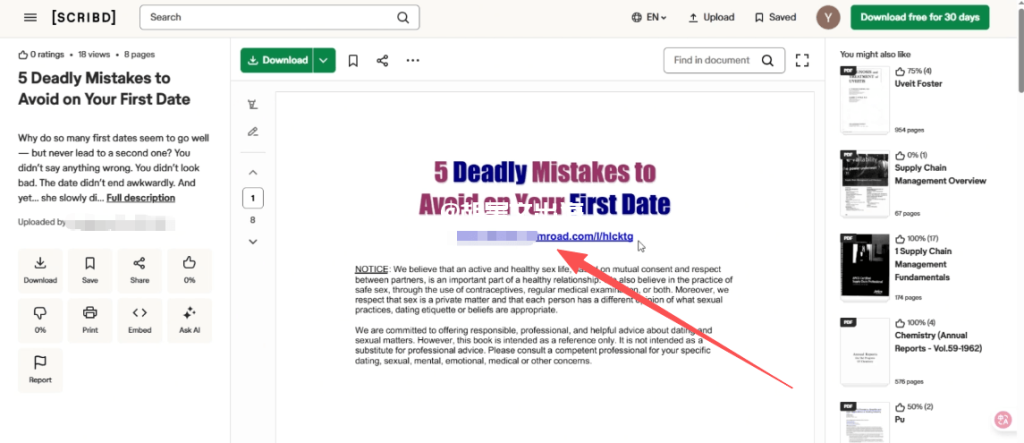Open Saved items in the header
This screenshot has width=1024, height=443.
(775, 18)
